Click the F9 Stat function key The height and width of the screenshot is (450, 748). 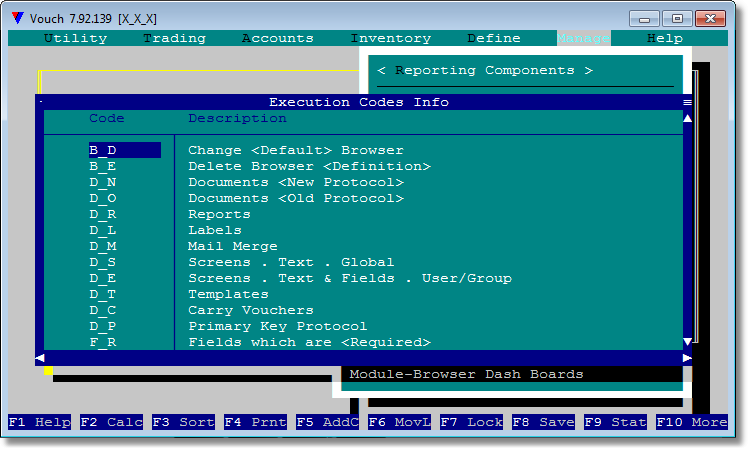[x=615, y=422]
